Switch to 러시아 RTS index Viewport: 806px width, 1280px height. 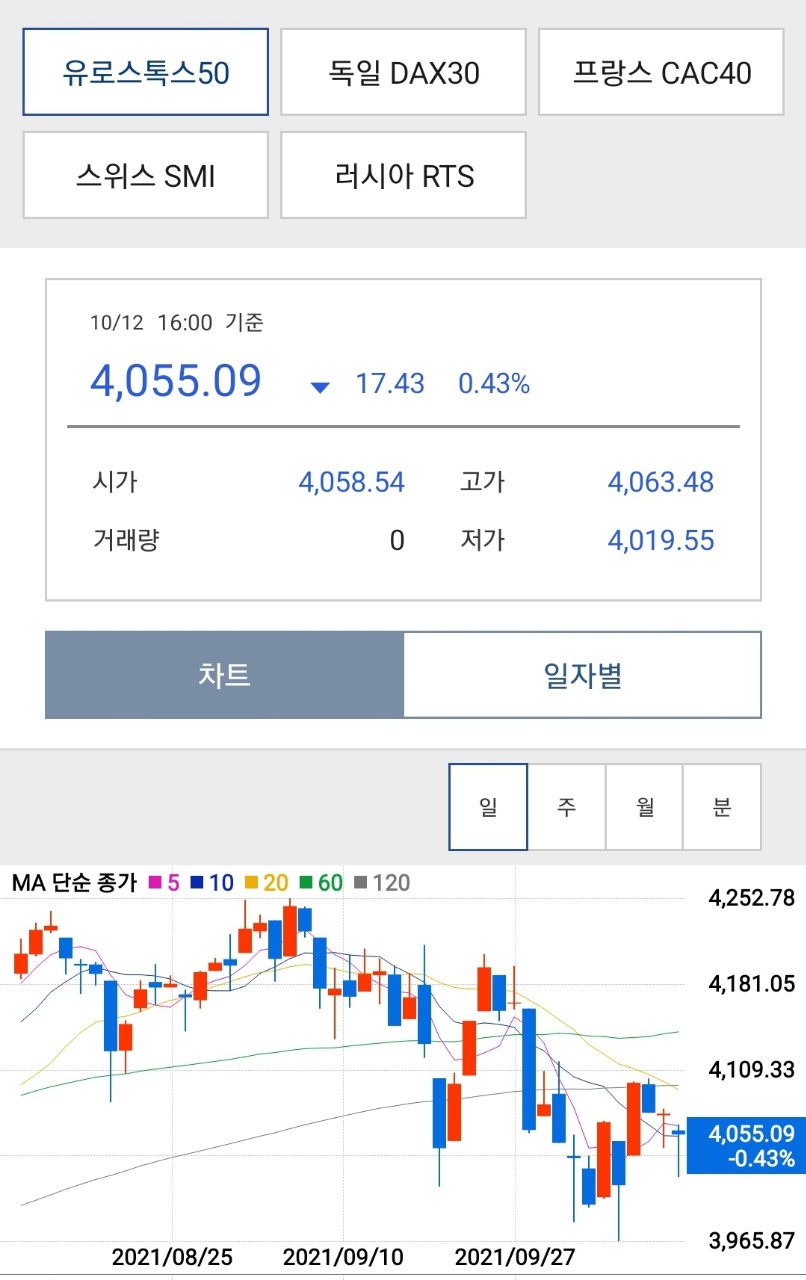(403, 175)
